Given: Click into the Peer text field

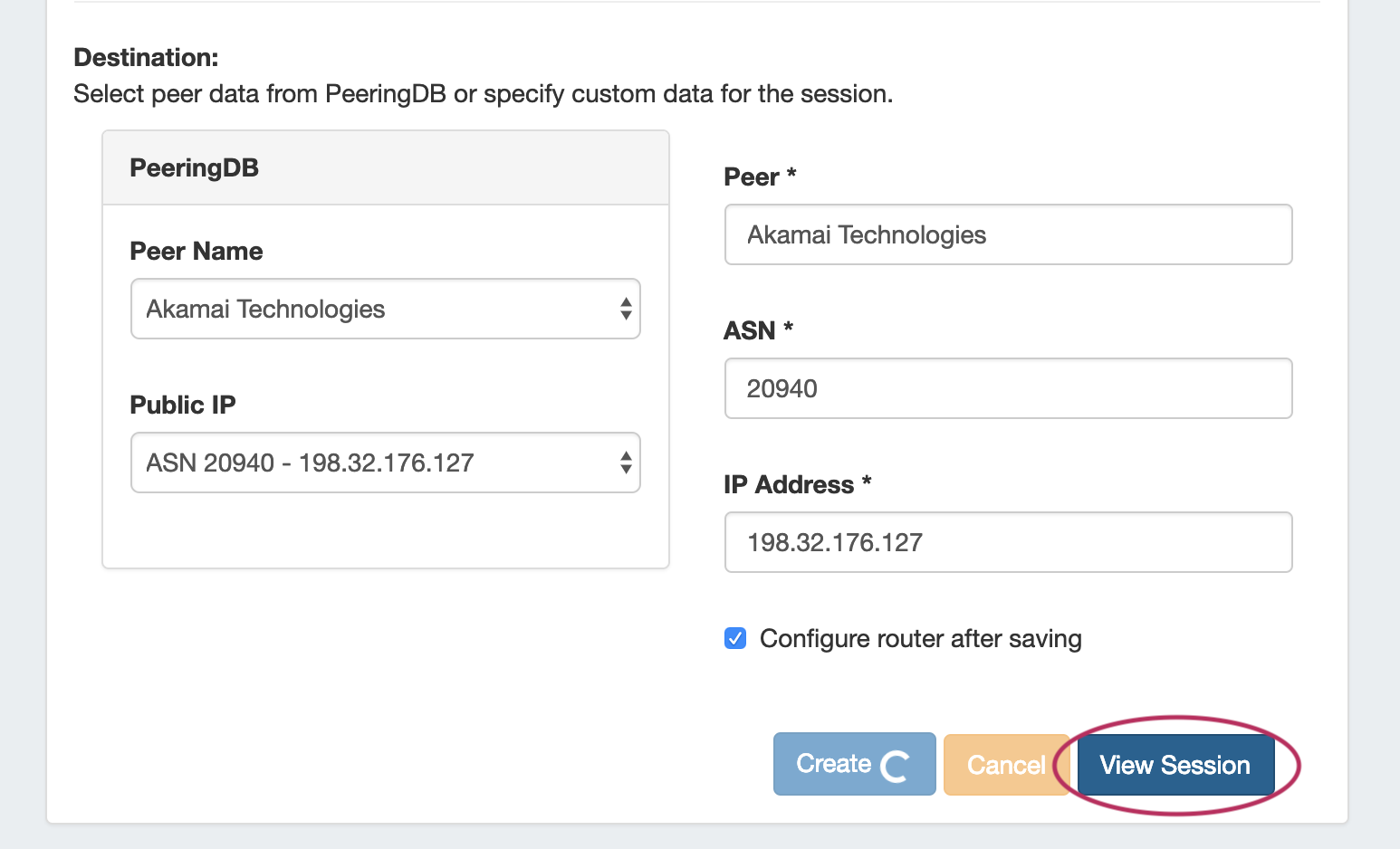Looking at the screenshot, I should (x=1008, y=234).
